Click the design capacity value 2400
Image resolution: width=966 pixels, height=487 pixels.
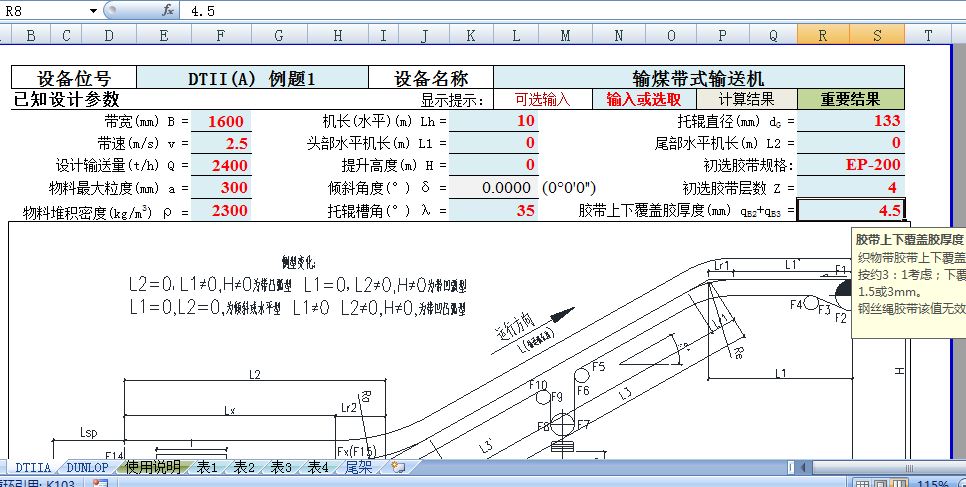click(x=221, y=165)
